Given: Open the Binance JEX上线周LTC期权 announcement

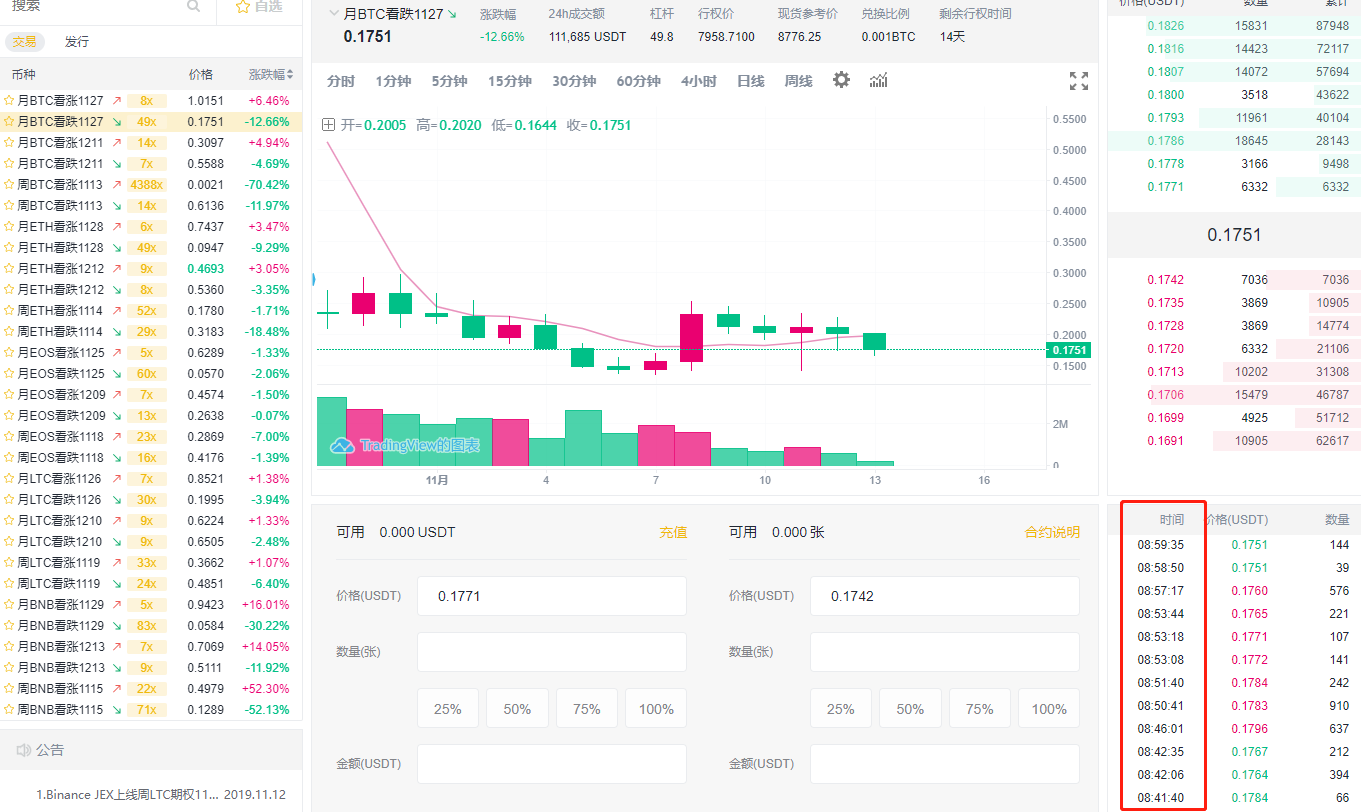Looking at the screenshot, I should [x=127, y=795].
